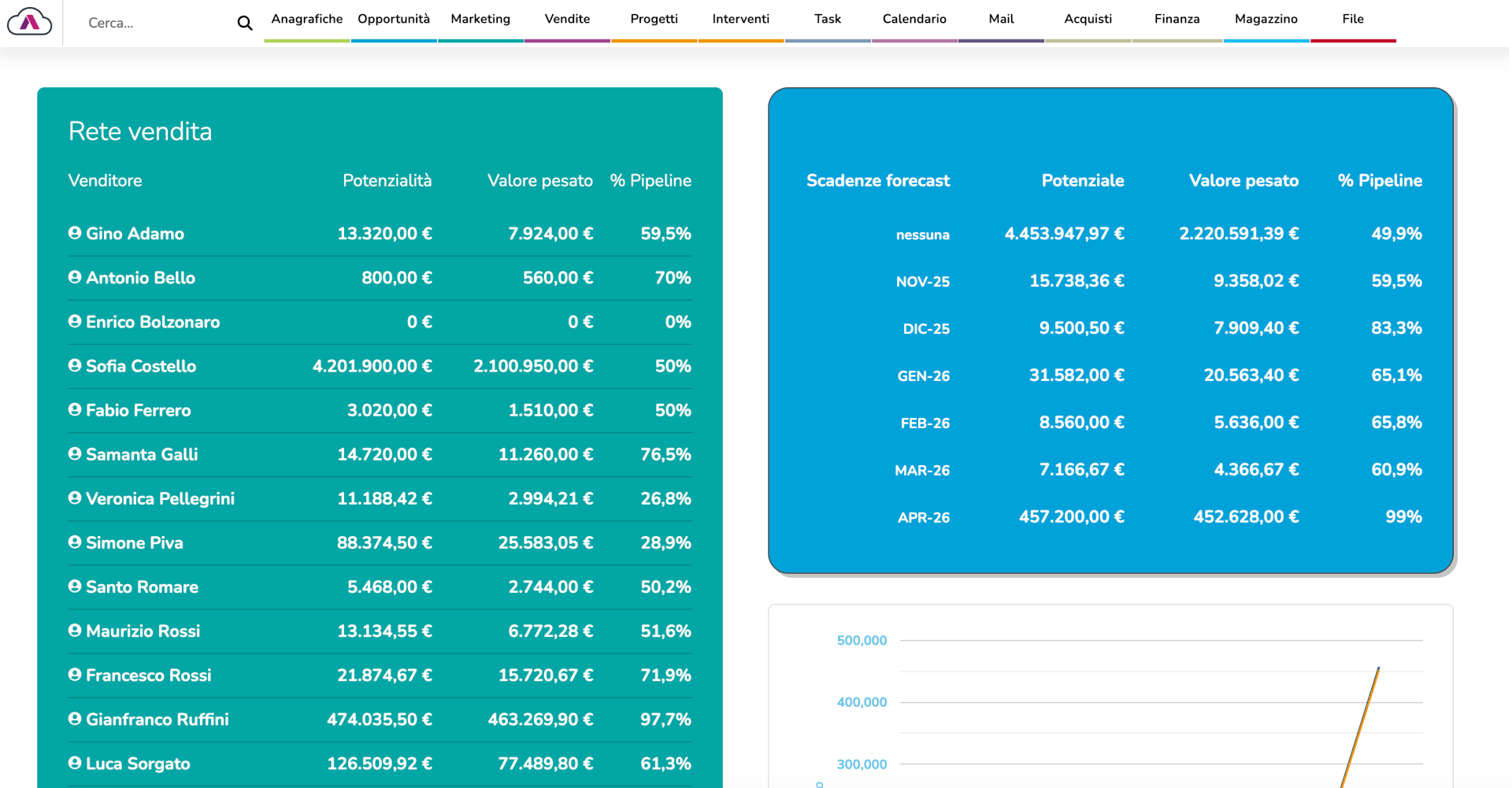Go to the Vendite menu
1512x788 pixels.
[x=567, y=20]
